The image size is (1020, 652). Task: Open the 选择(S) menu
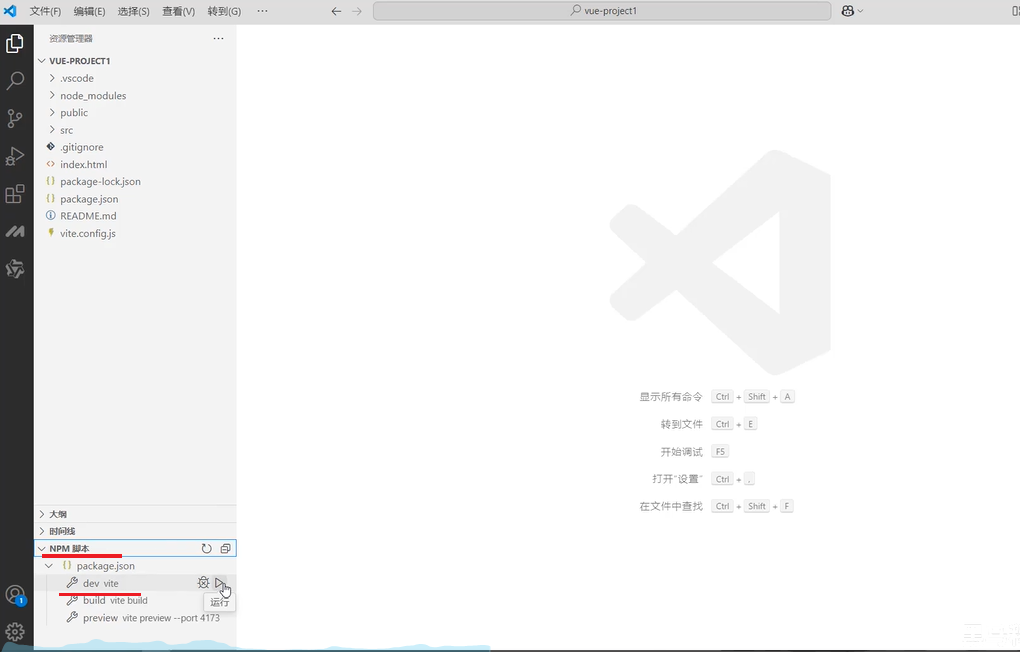click(133, 11)
